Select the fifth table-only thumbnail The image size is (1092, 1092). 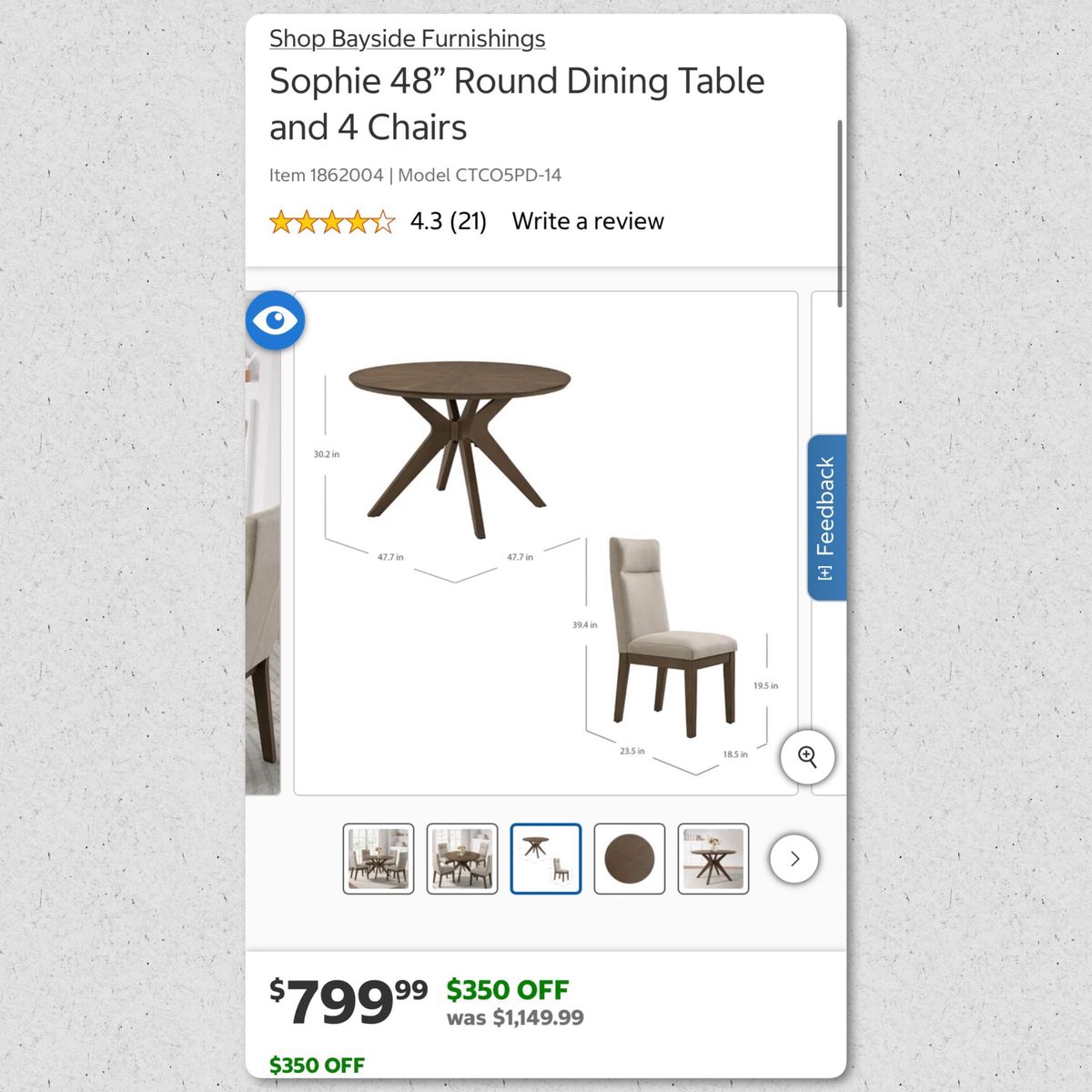click(x=713, y=859)
